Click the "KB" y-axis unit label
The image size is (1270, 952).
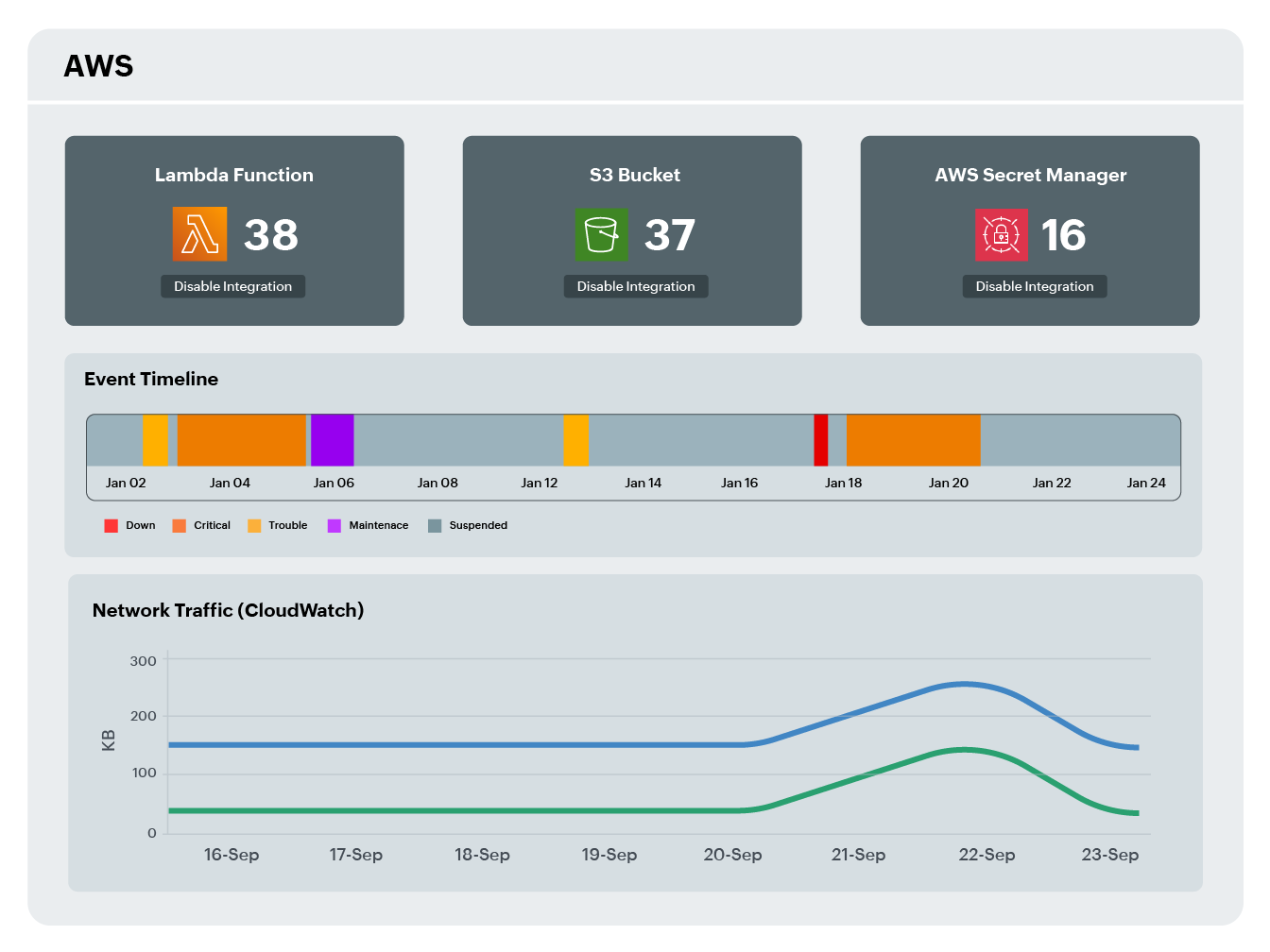coord(109,740)
